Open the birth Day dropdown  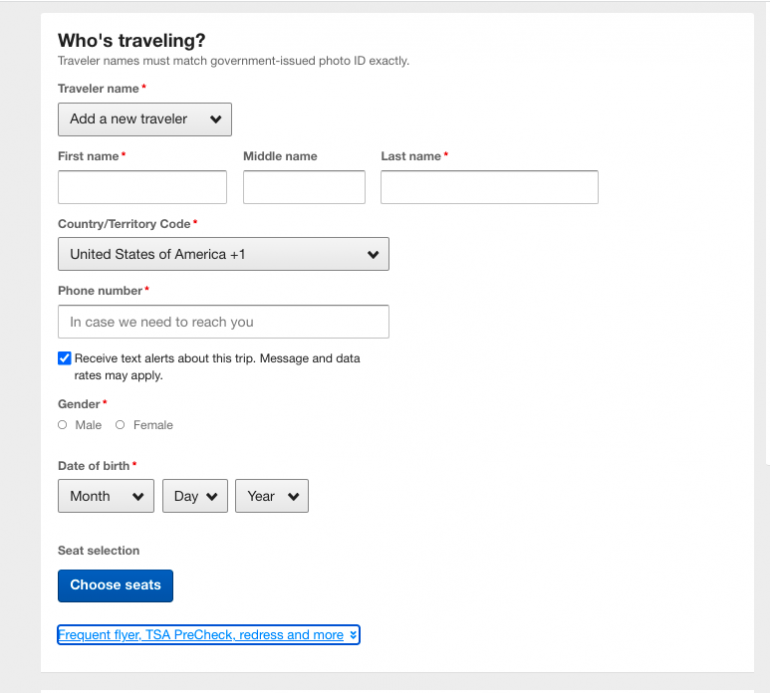(194, 497)
